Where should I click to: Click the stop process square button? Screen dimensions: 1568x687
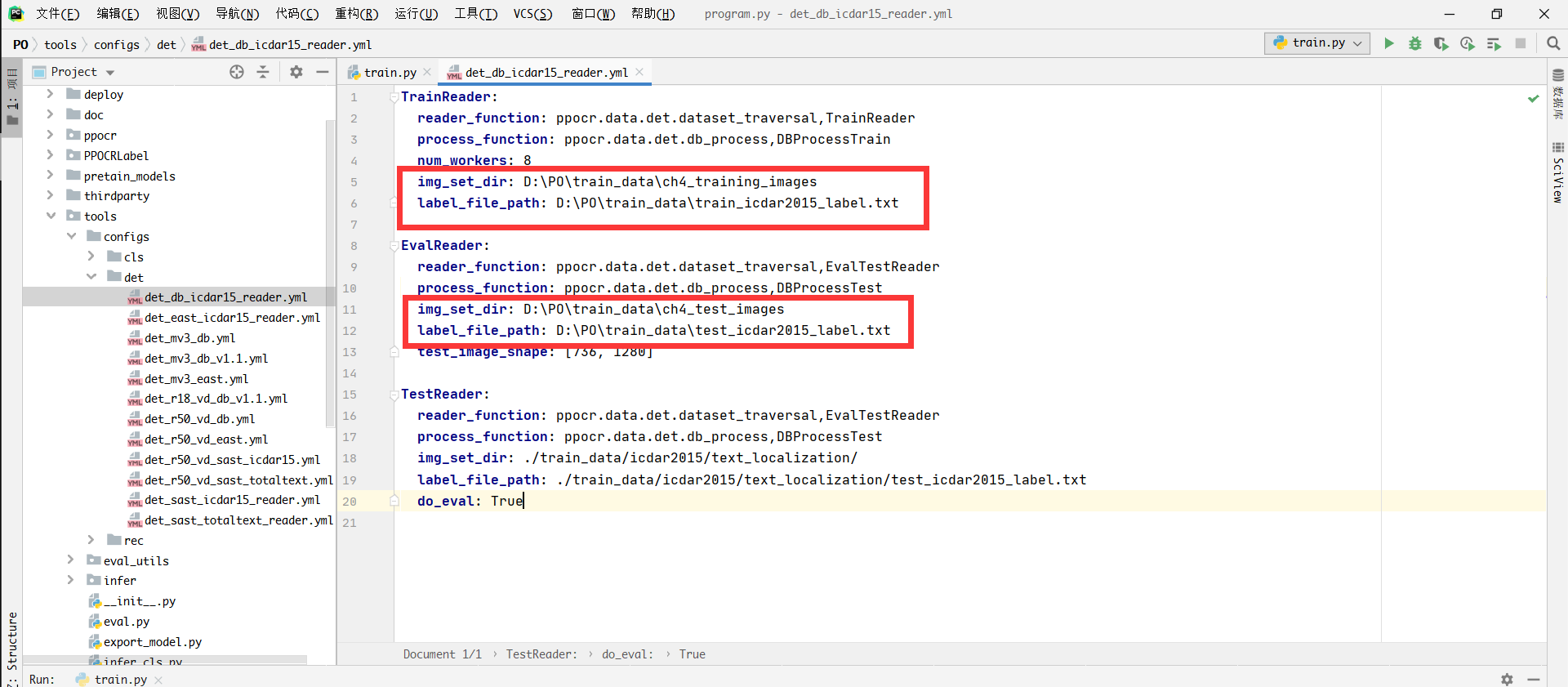tap(1520, 43)
